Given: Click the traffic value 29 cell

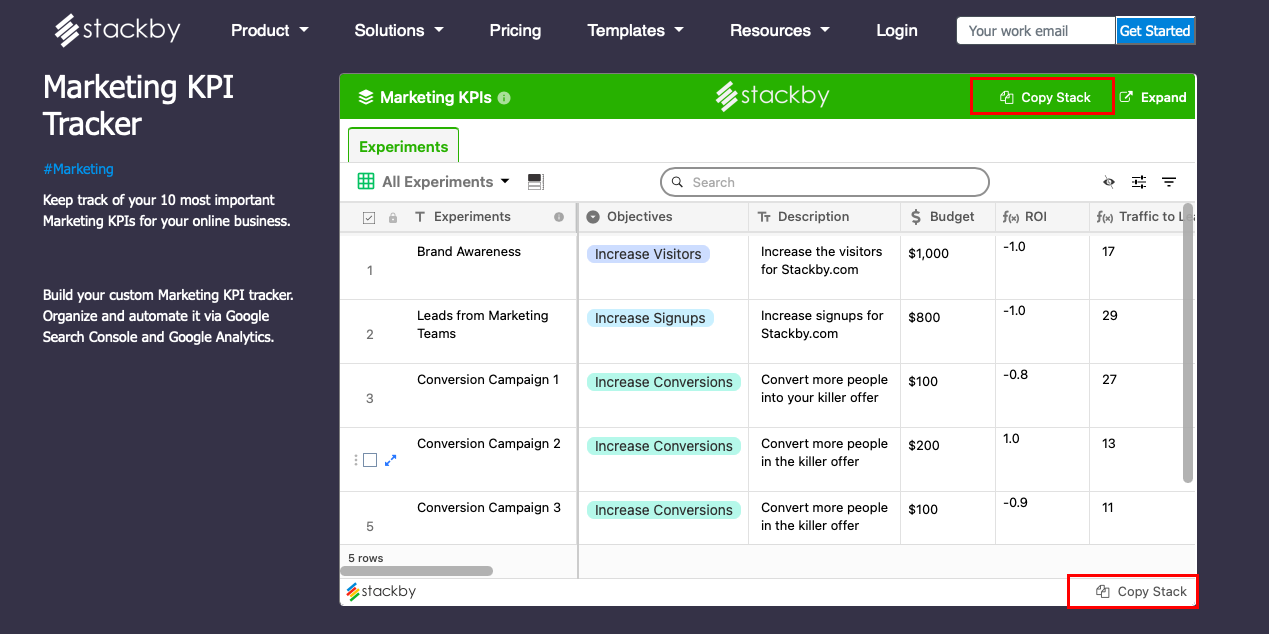Looking at the screenshot, I should point(1136,331).
